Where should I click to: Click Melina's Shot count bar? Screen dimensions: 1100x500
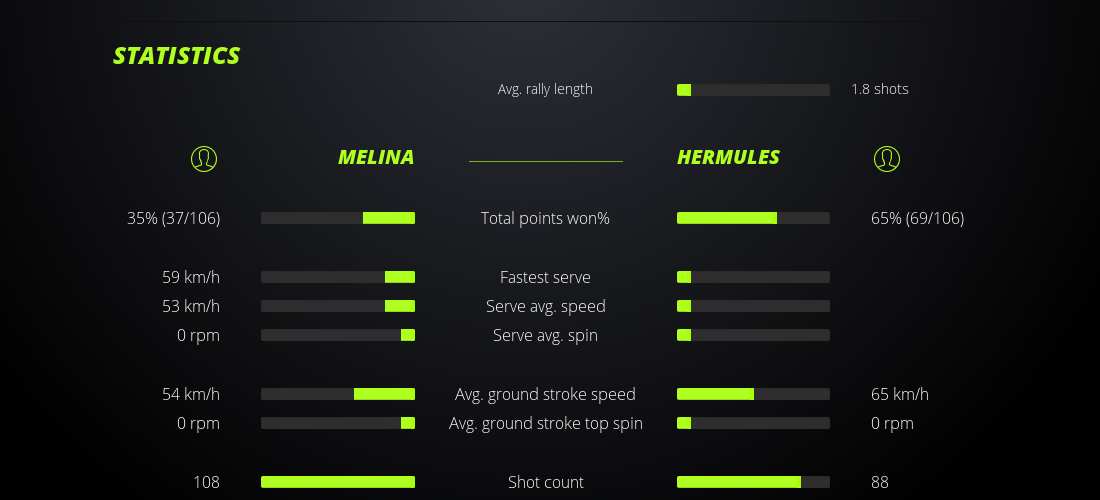click(338, 482)
